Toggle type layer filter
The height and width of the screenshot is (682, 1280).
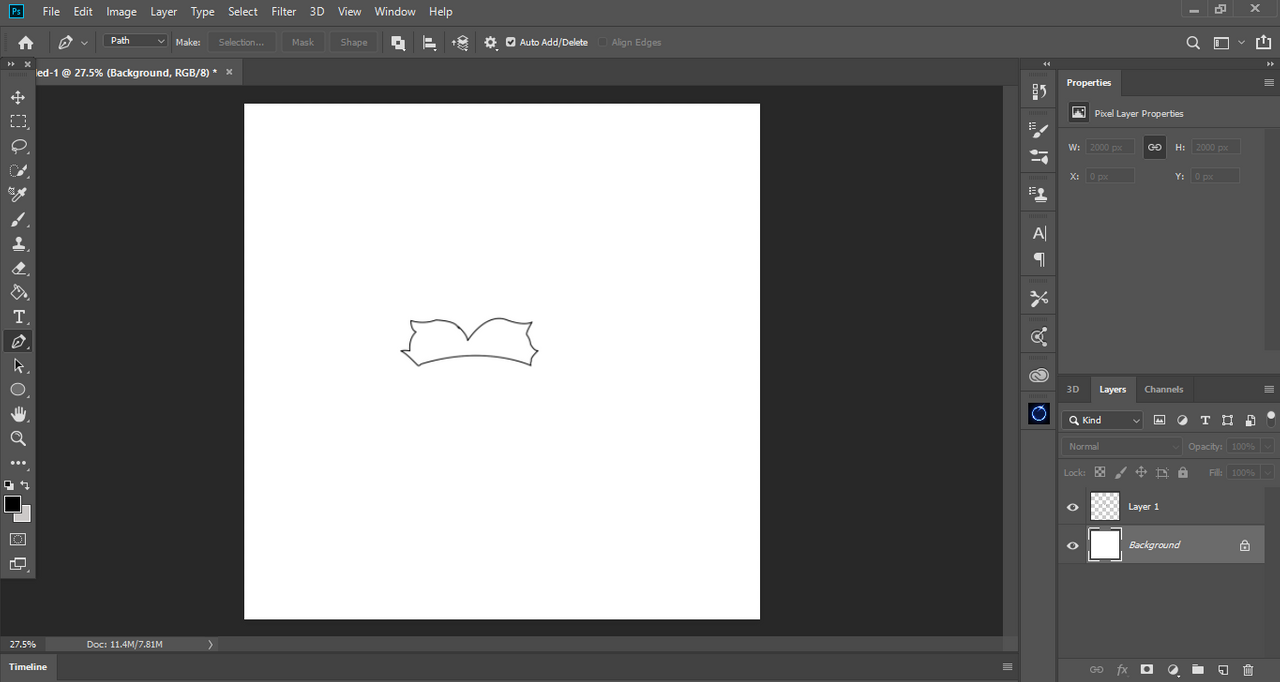(x=1205, y=420)
